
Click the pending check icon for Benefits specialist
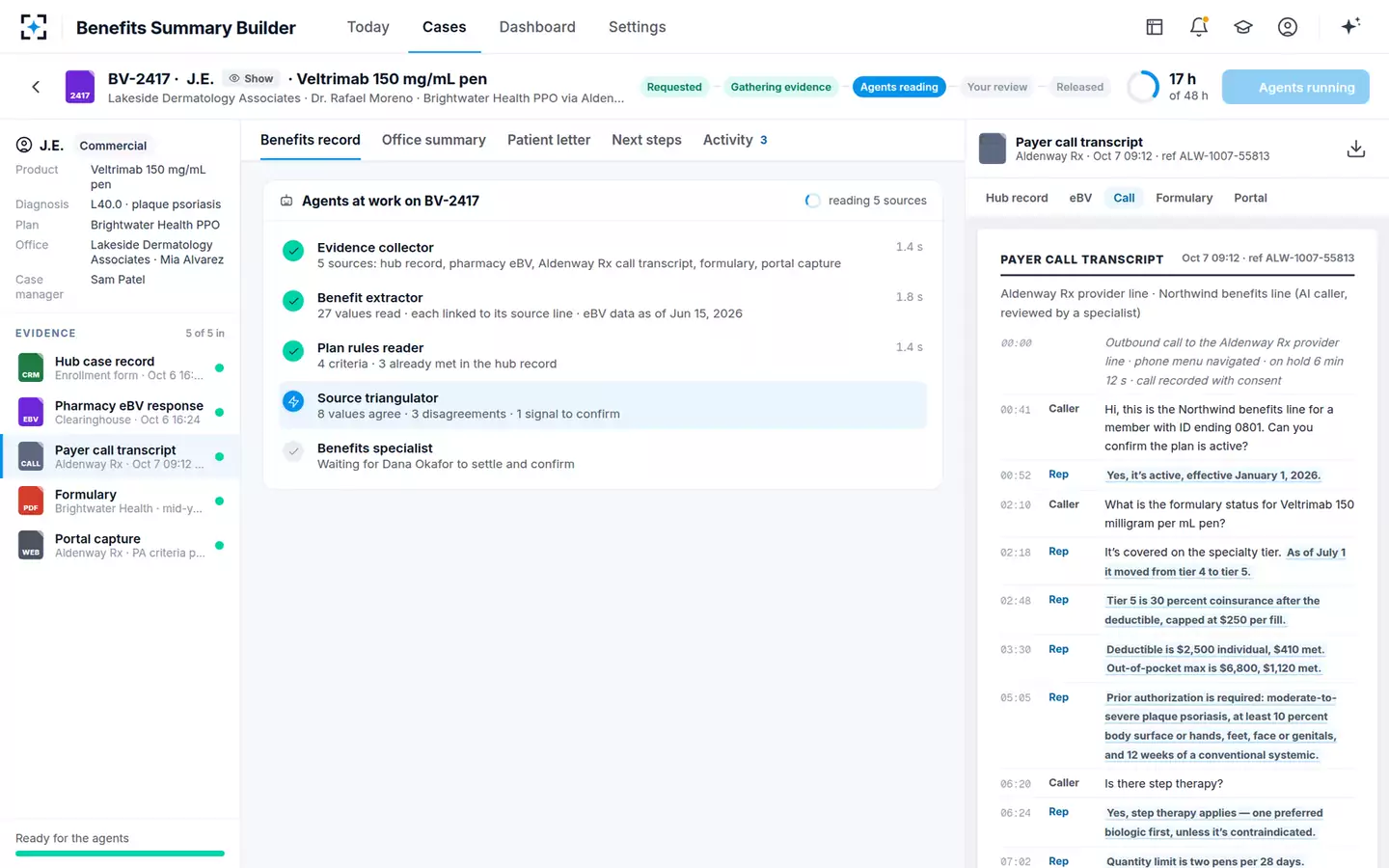[x=293, y=451]
